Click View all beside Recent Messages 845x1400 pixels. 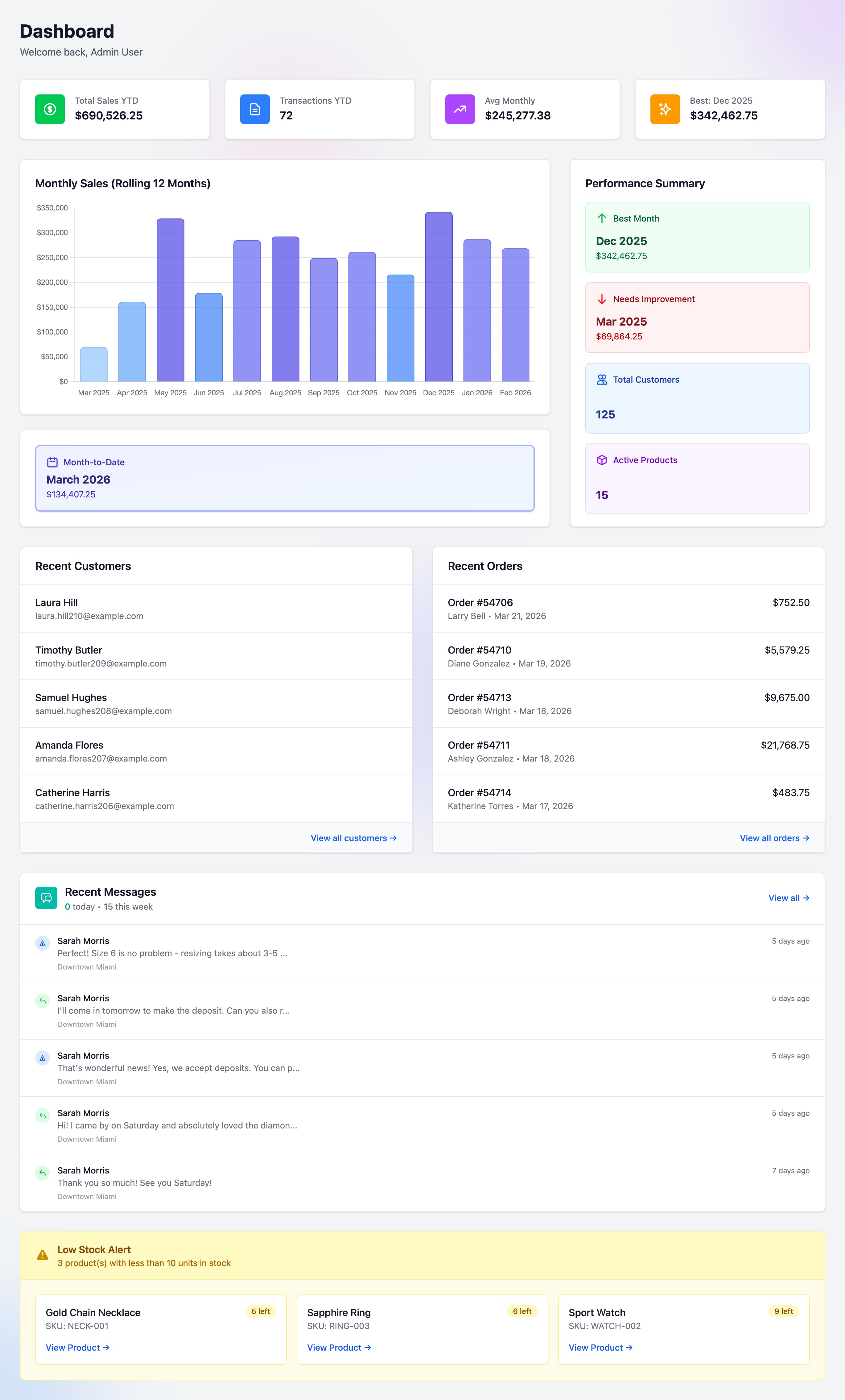tap(789, 898)
